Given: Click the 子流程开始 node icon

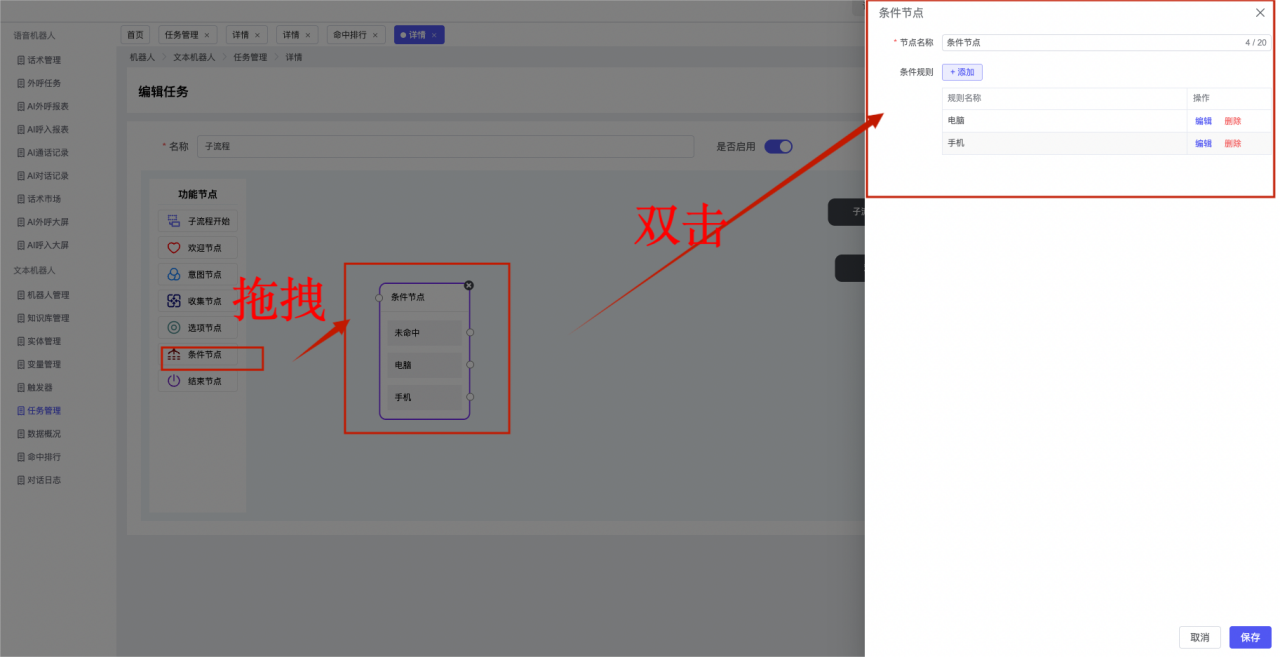Looking at the screenshot, I should [174, 221].
